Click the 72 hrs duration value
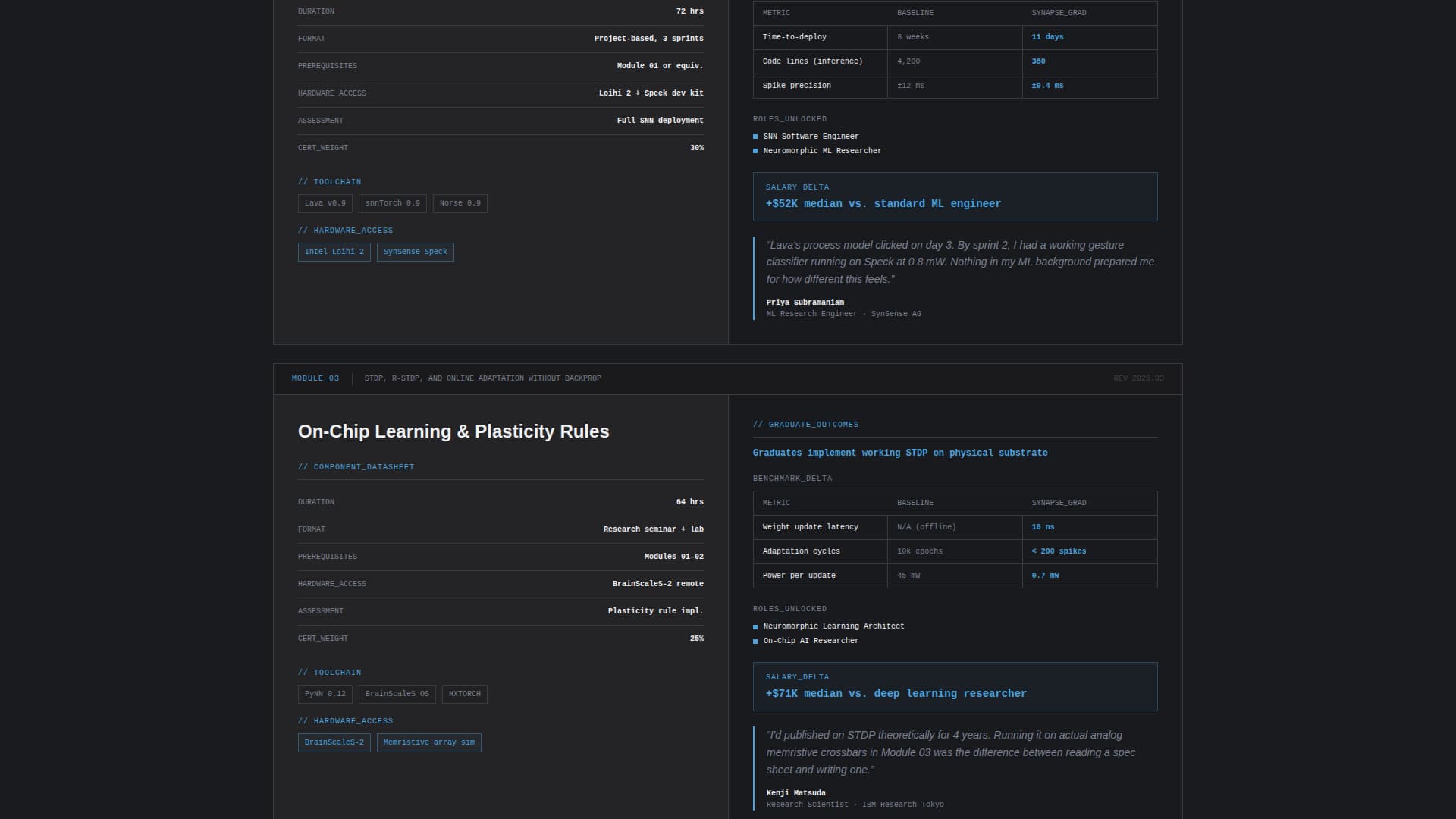This screenshot has height=819, width=1456. pyautogui.click(x=690, y=11)
